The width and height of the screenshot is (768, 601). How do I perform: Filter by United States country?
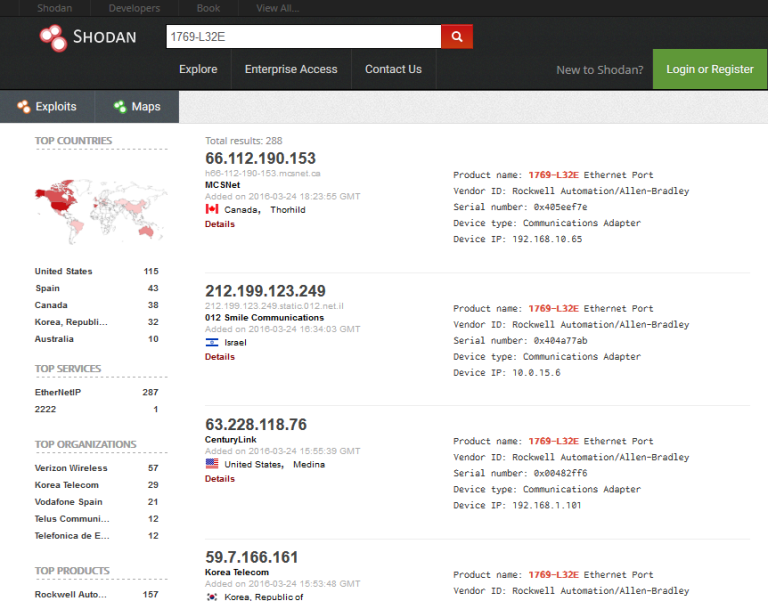[x=63, y=271]
